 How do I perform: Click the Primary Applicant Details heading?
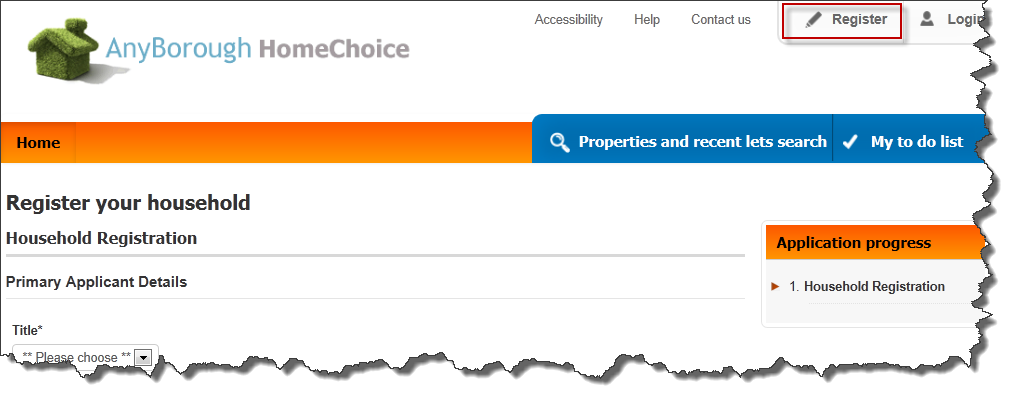click(x=96, y=282)
